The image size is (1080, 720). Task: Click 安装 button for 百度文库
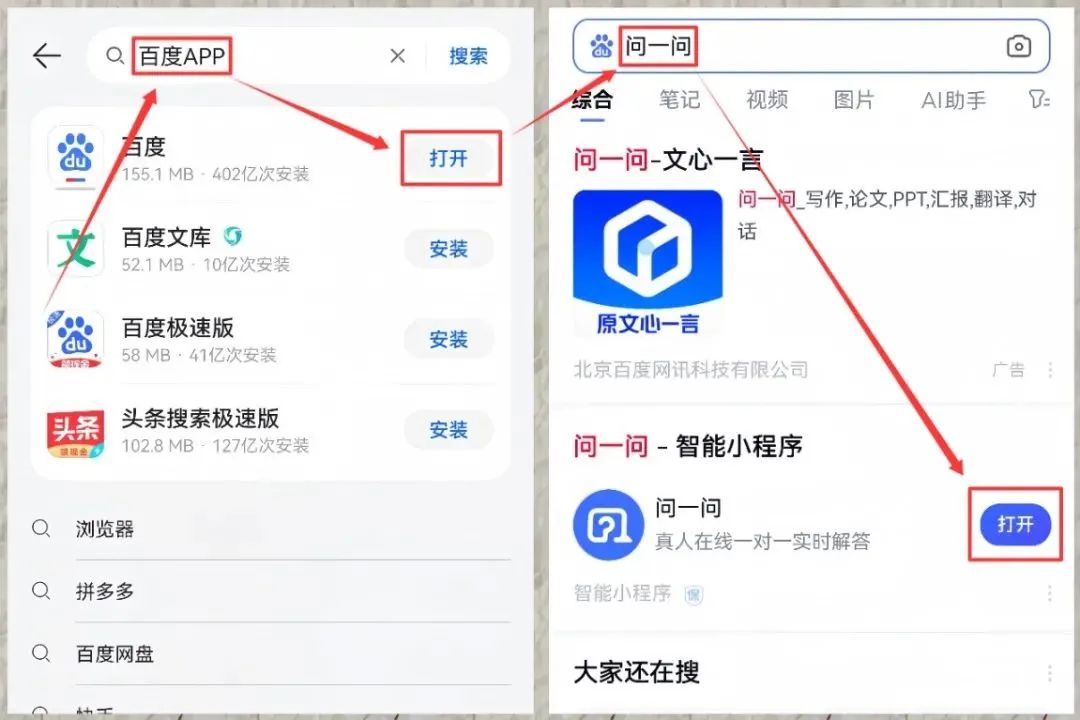click(449, 249)
